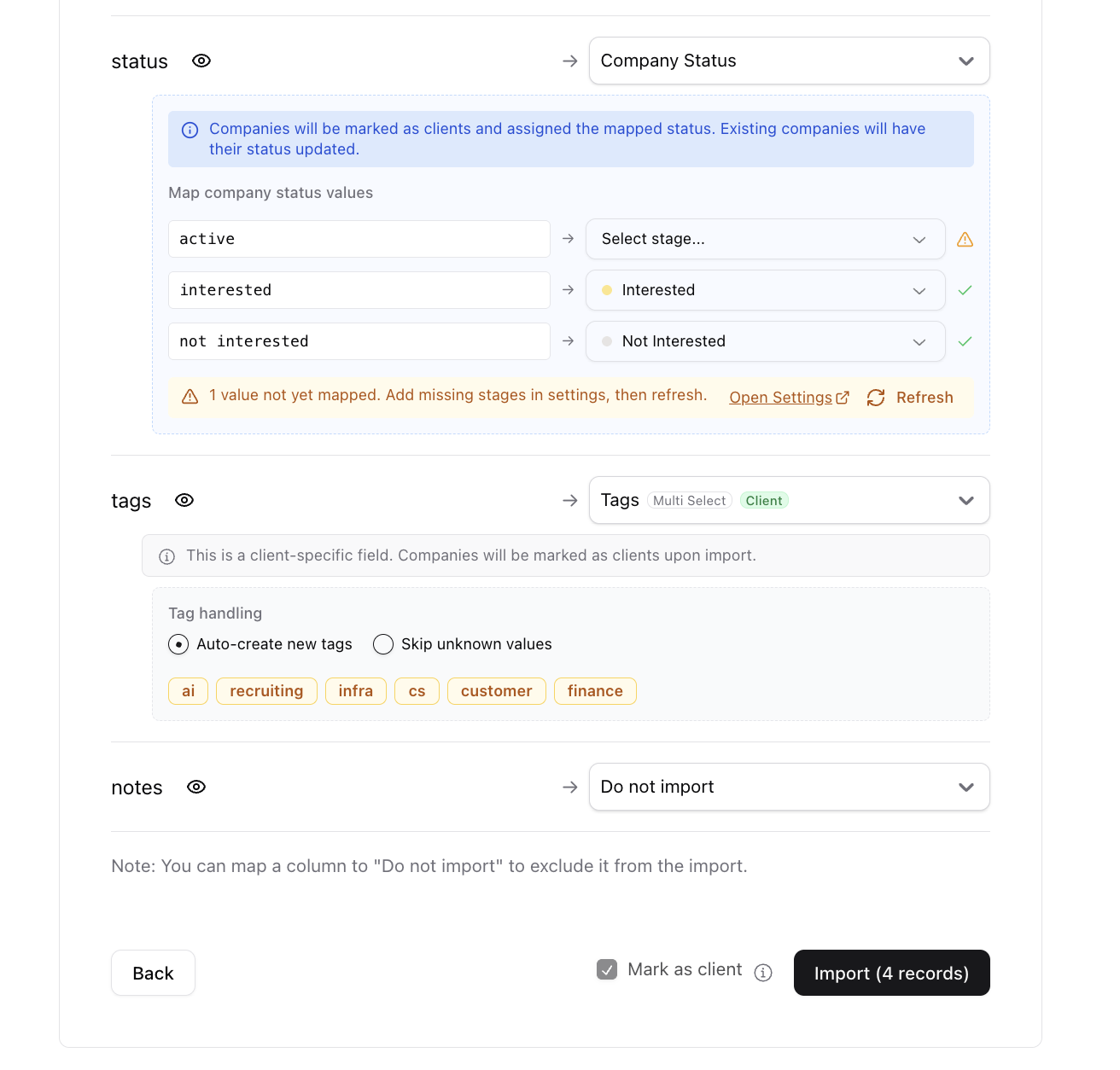Click the info icon beside Mark as client
The height and width of the screenshot is (1070, 1120).
[763, 973]
